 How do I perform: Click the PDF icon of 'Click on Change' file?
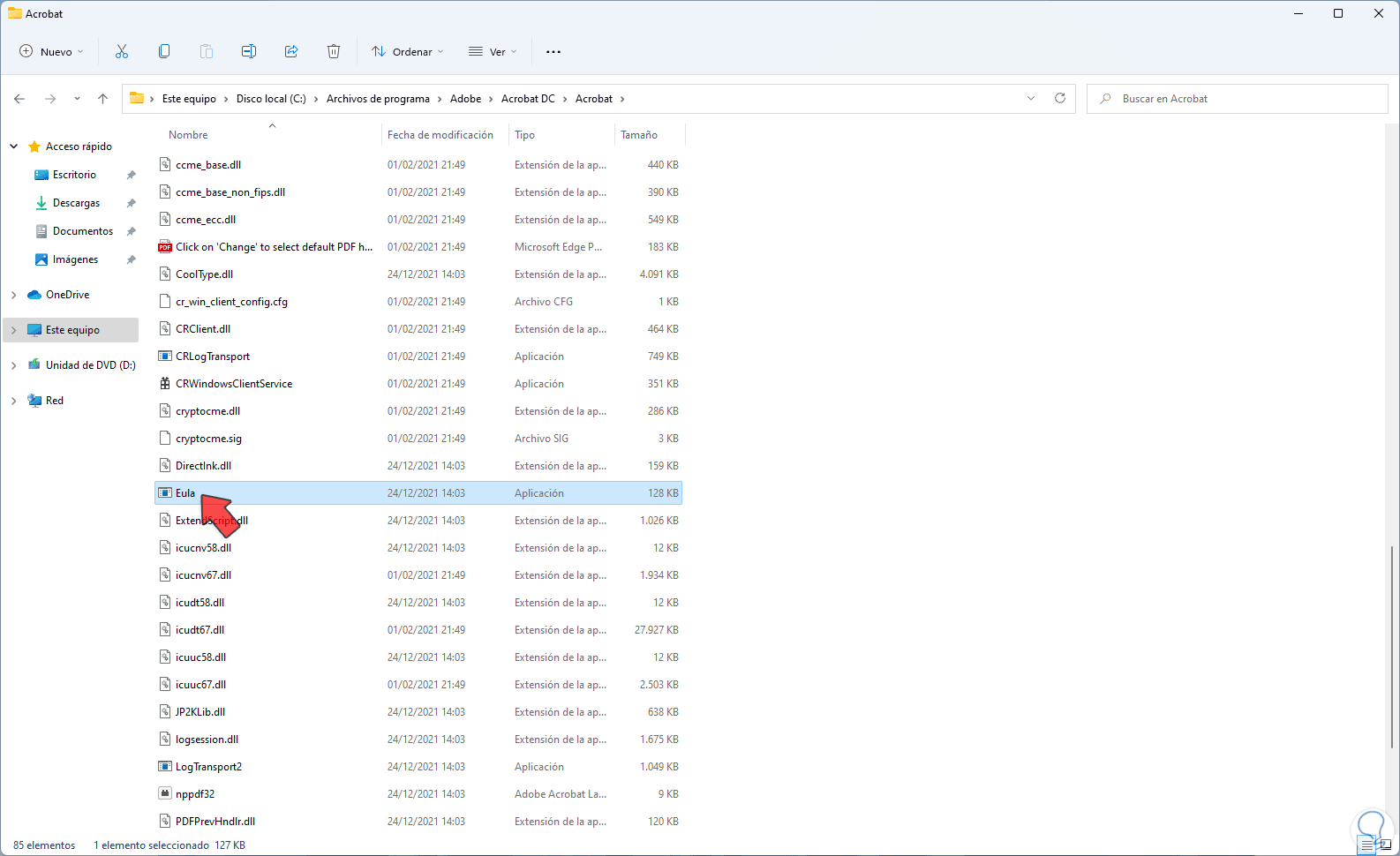pyautogui.click(x=165, y=247)
